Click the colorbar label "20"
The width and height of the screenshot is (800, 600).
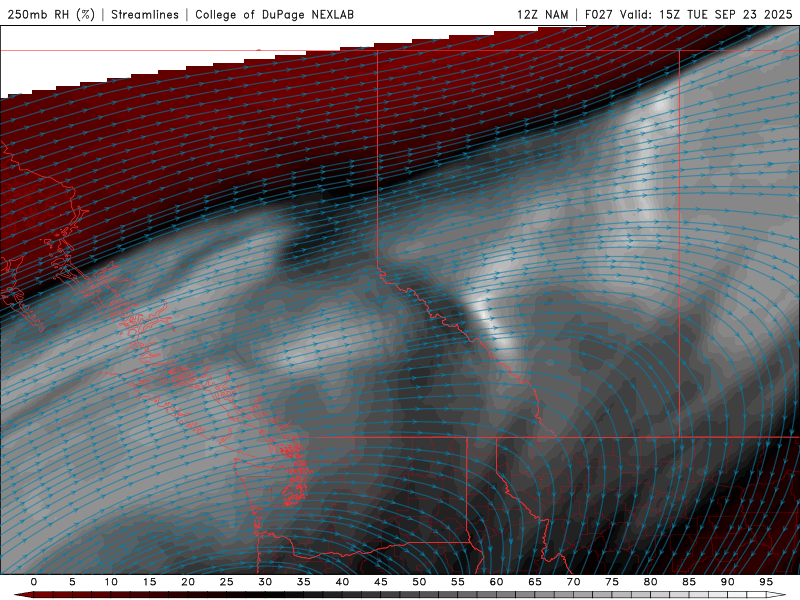click(x=188, y=582)
